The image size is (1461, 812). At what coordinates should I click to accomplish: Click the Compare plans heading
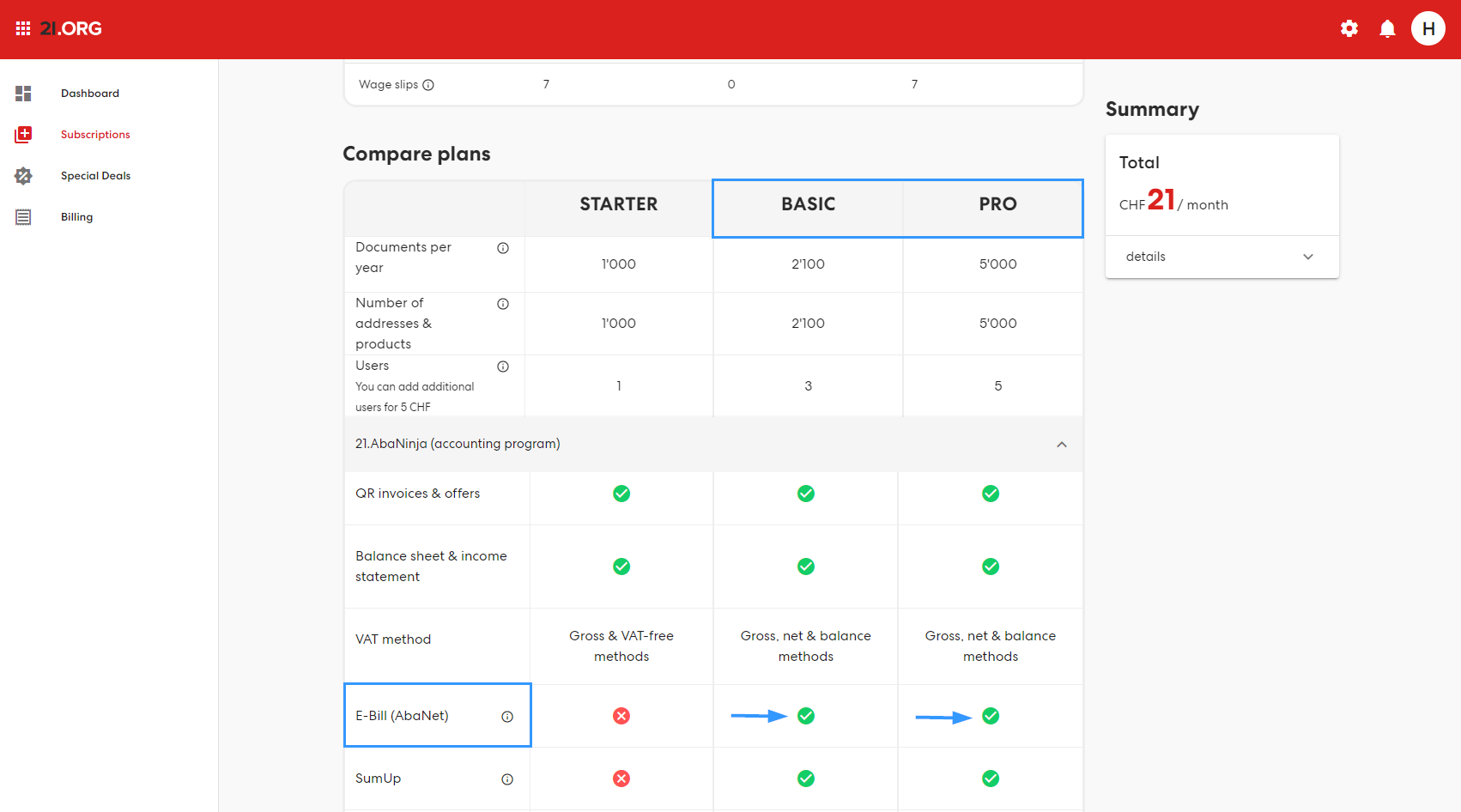(x=416, y=154)
